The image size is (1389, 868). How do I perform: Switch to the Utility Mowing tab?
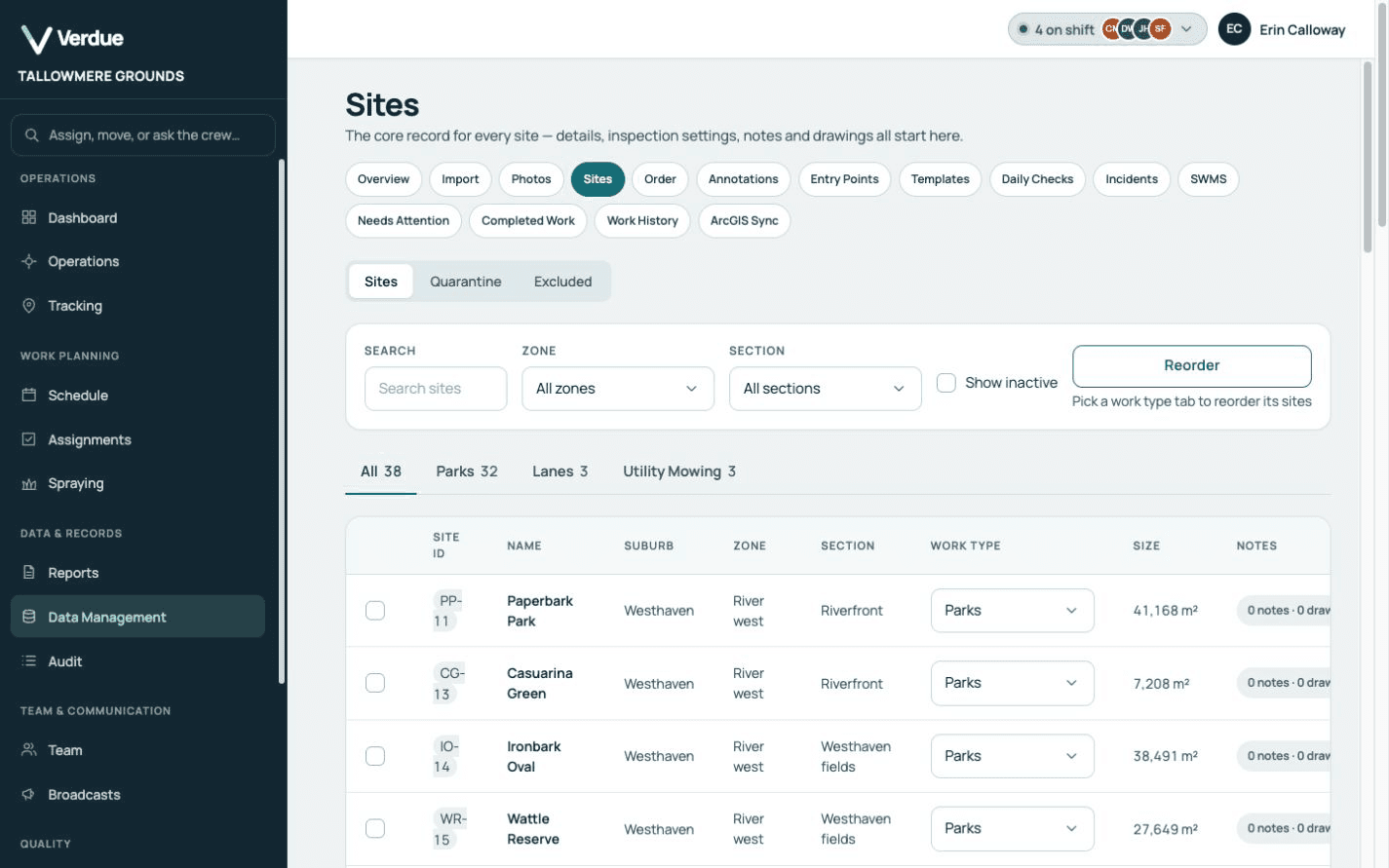pyautogui.click(x=679, y=472)
